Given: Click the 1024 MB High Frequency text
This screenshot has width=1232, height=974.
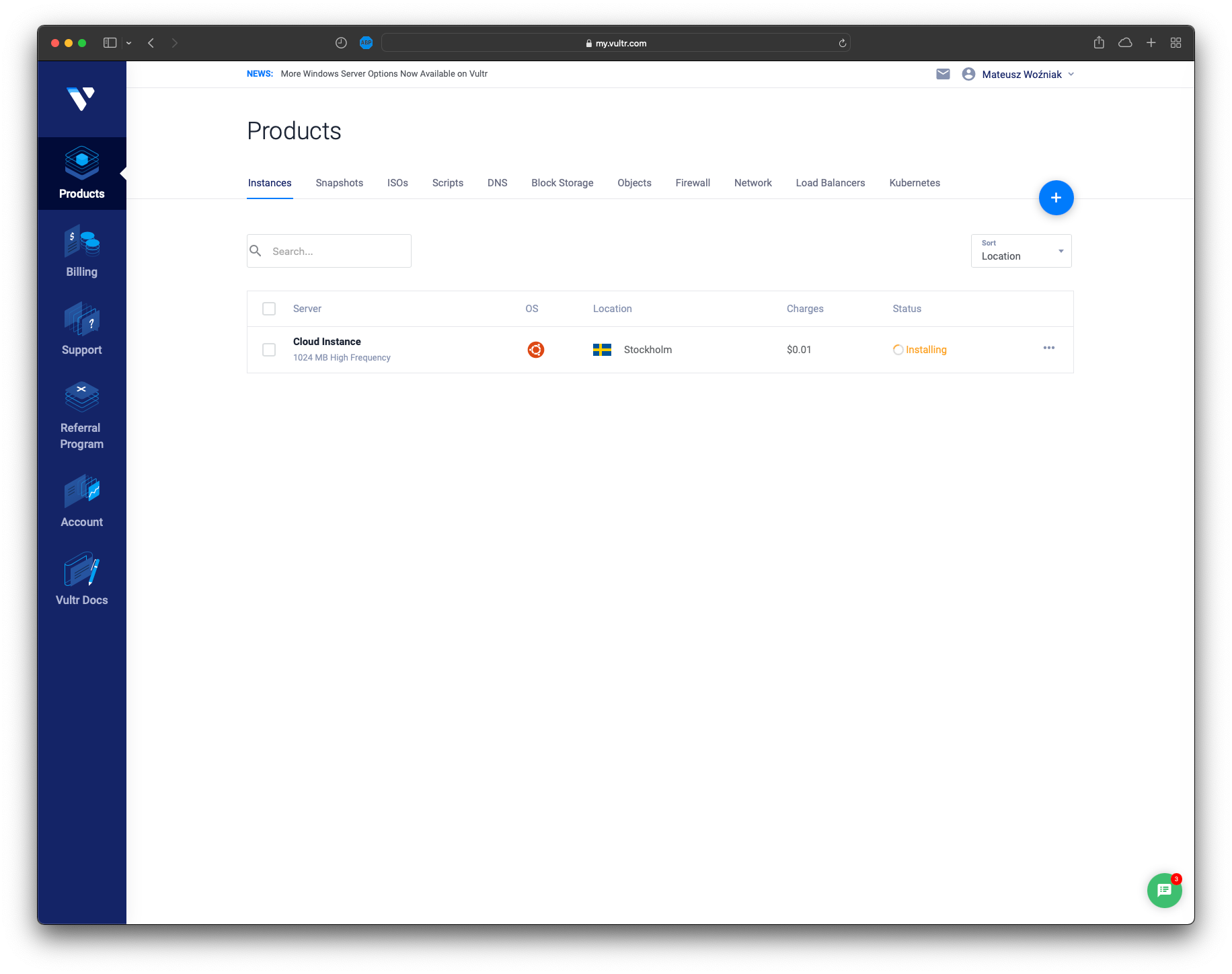Looking at the screenshot, I should (342, 358).
